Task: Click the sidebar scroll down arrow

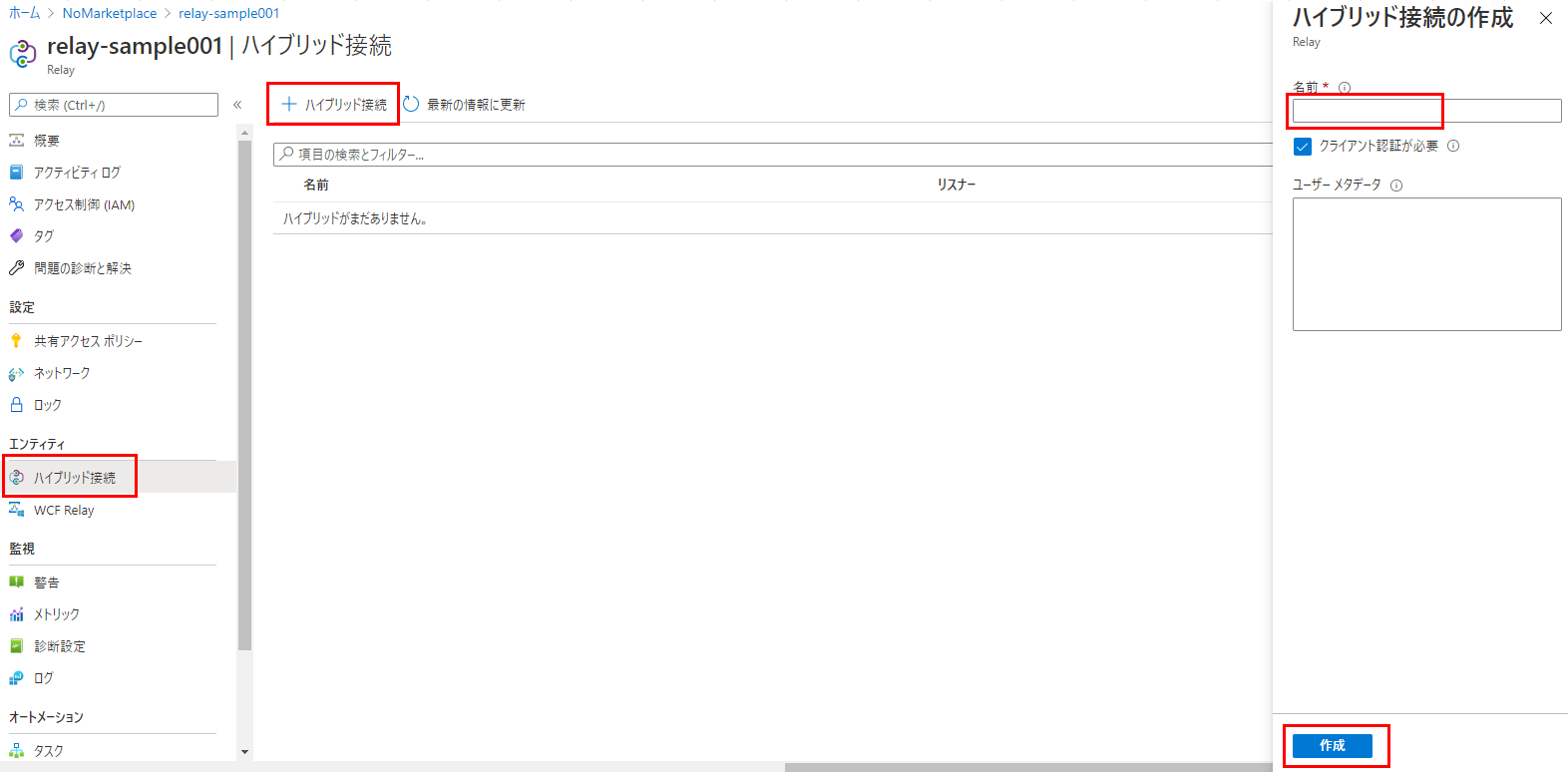Action: click(x=245, y=752)
